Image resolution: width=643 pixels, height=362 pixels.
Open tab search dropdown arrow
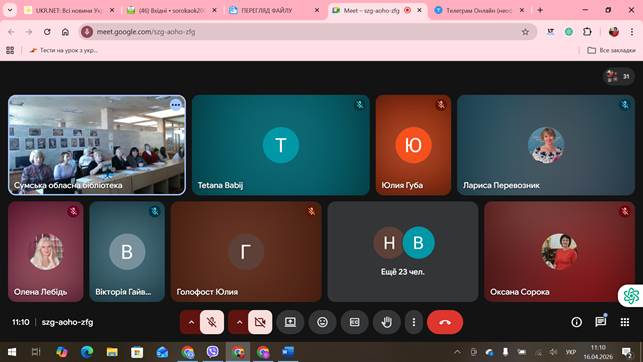[10, 11]
